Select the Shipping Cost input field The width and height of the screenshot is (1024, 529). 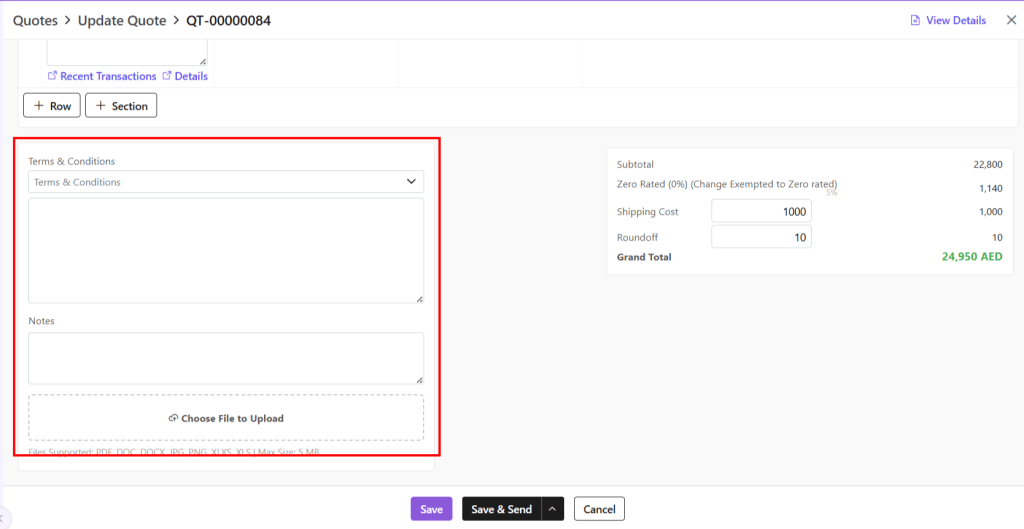click(x=761, y=212)
